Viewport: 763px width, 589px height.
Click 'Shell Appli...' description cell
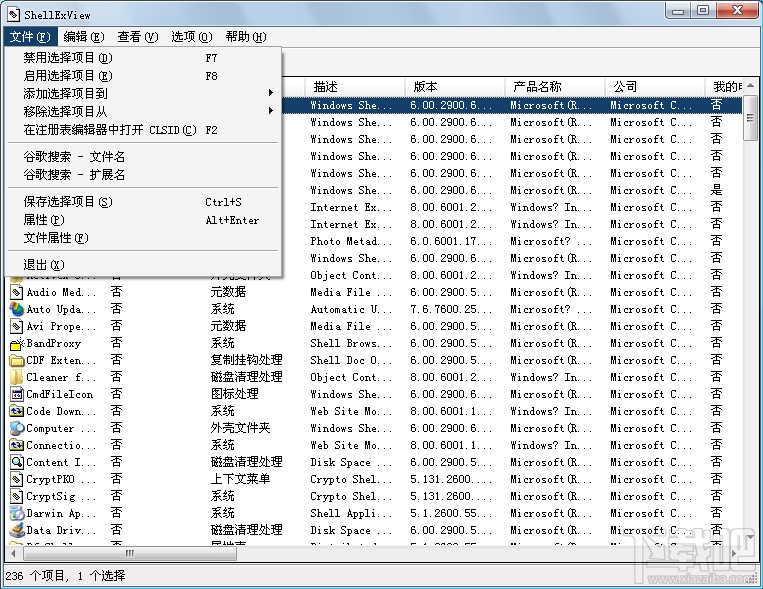[351, 514]
